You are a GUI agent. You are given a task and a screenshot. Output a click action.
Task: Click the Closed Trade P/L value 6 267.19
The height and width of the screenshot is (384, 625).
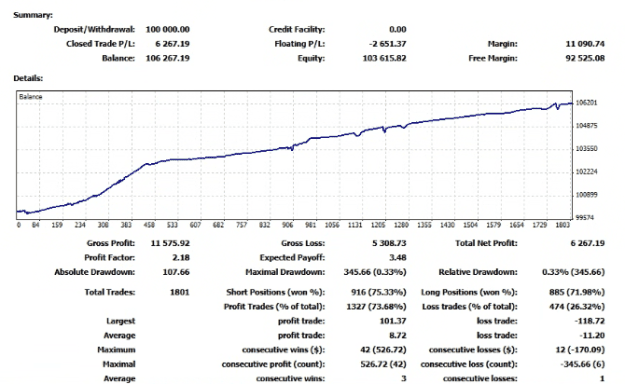coord(172,44)
